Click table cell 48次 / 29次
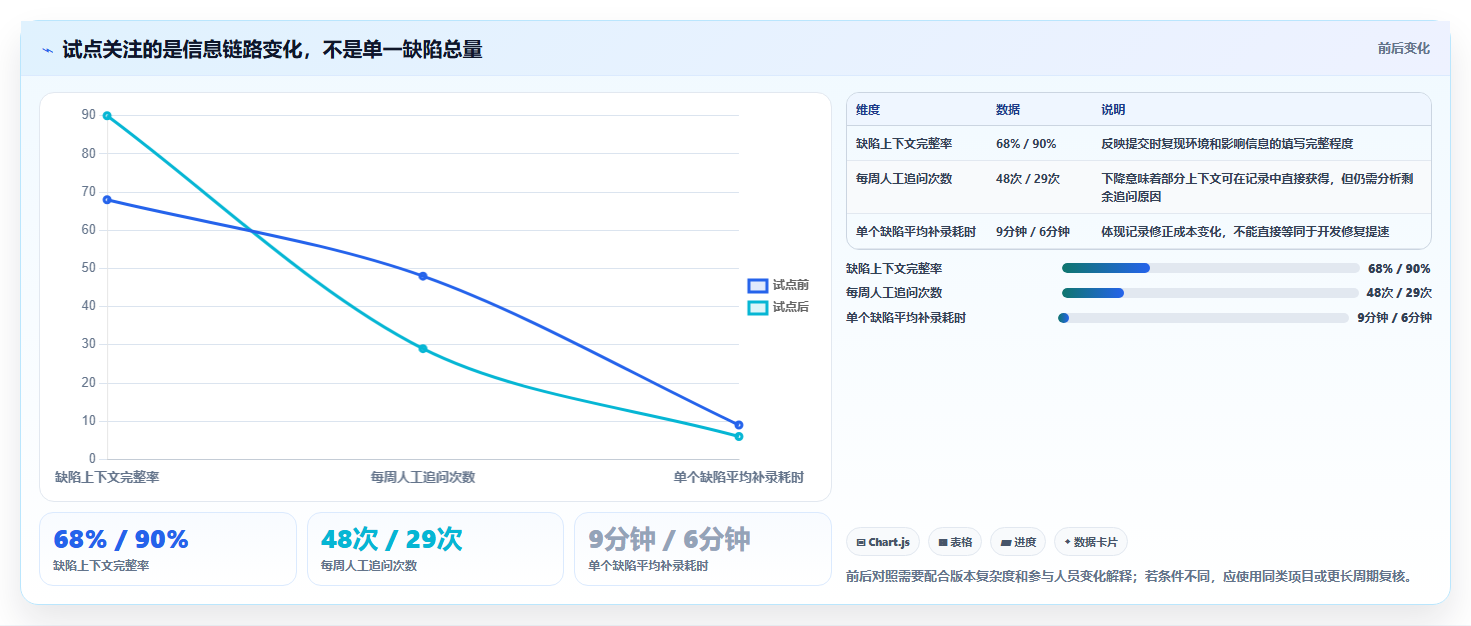The height and width of the screenshot is (626, 1471). click(x=1028, y=179)
